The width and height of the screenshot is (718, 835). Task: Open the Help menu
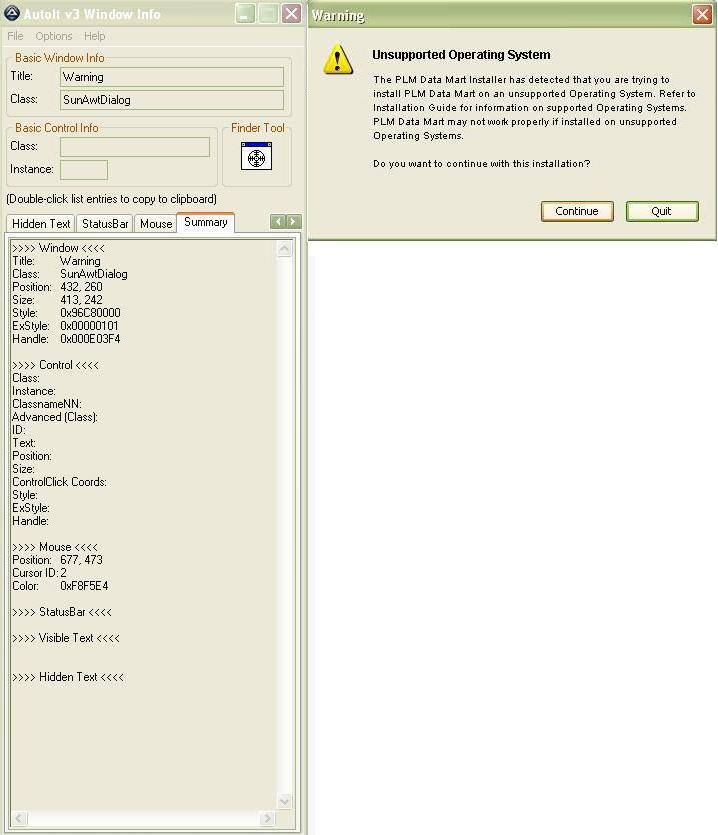(94, 36)
